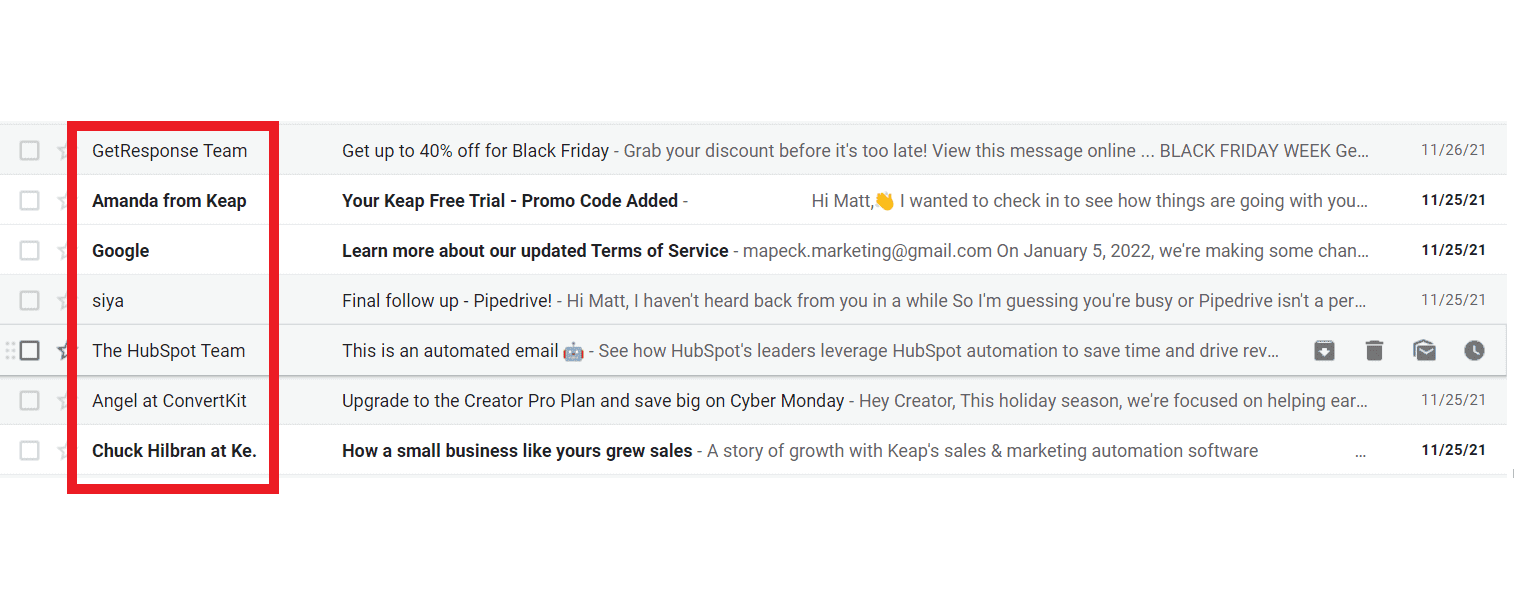Check the Angel at ConvertKit email checkbox
This screenshot has height=599, width=1514.
click(x=29, y=400)
